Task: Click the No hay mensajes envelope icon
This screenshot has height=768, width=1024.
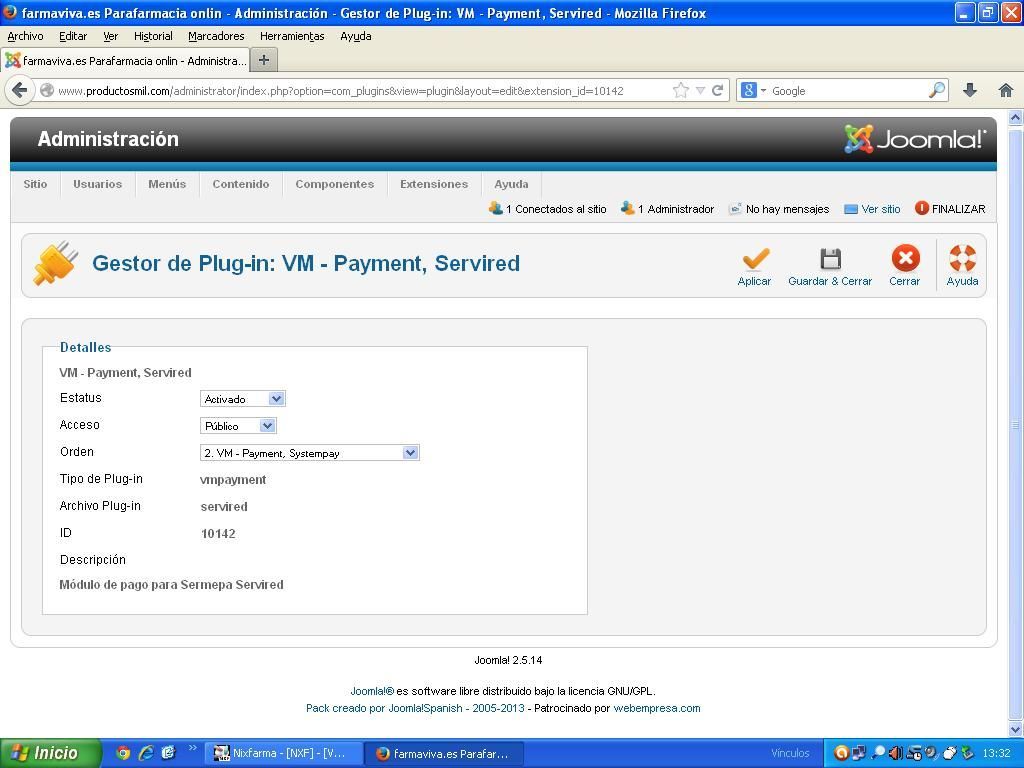Action: point(735,209)
